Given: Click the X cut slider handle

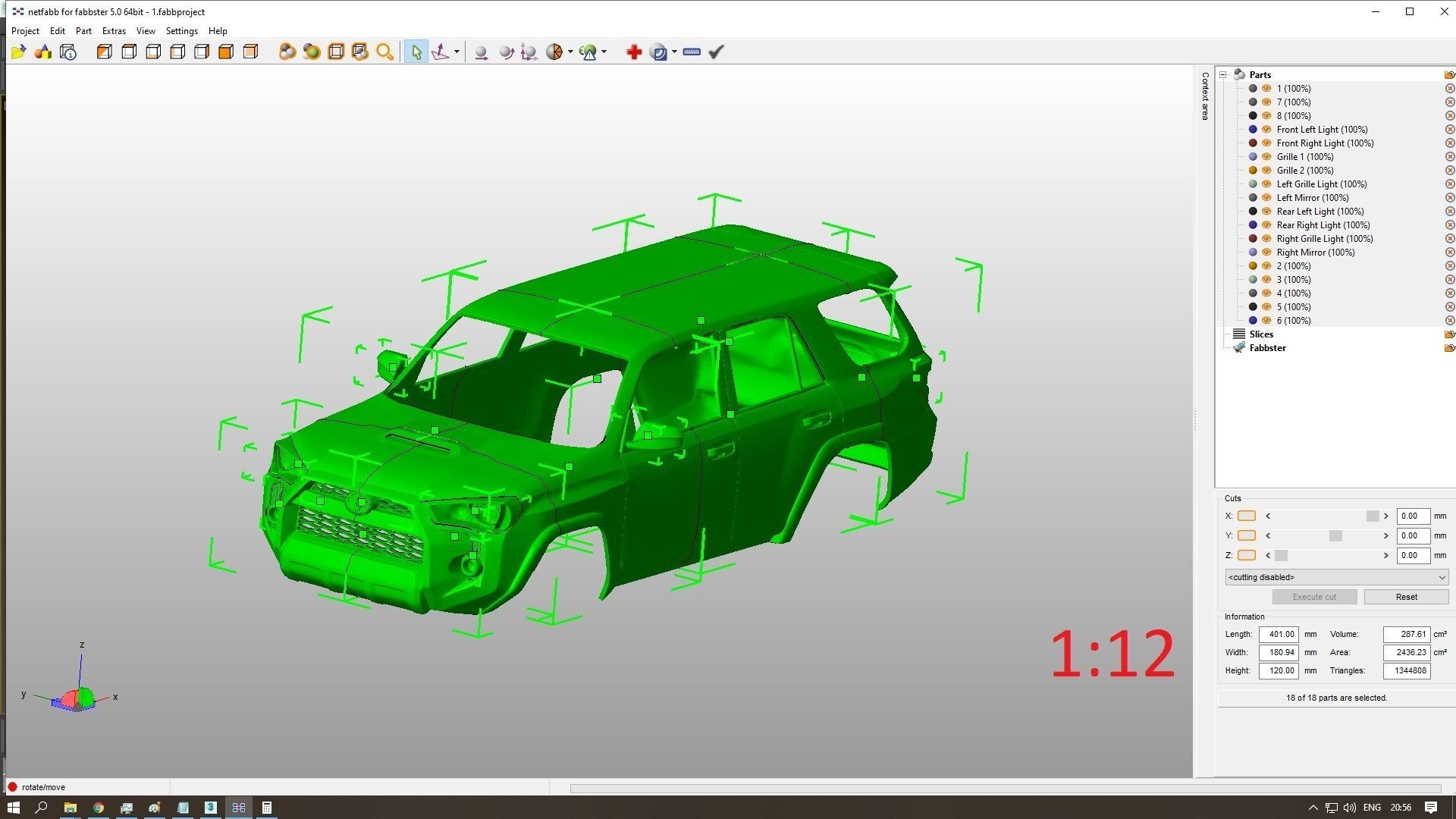Looking at the screenshot, I should point(1373,516).
